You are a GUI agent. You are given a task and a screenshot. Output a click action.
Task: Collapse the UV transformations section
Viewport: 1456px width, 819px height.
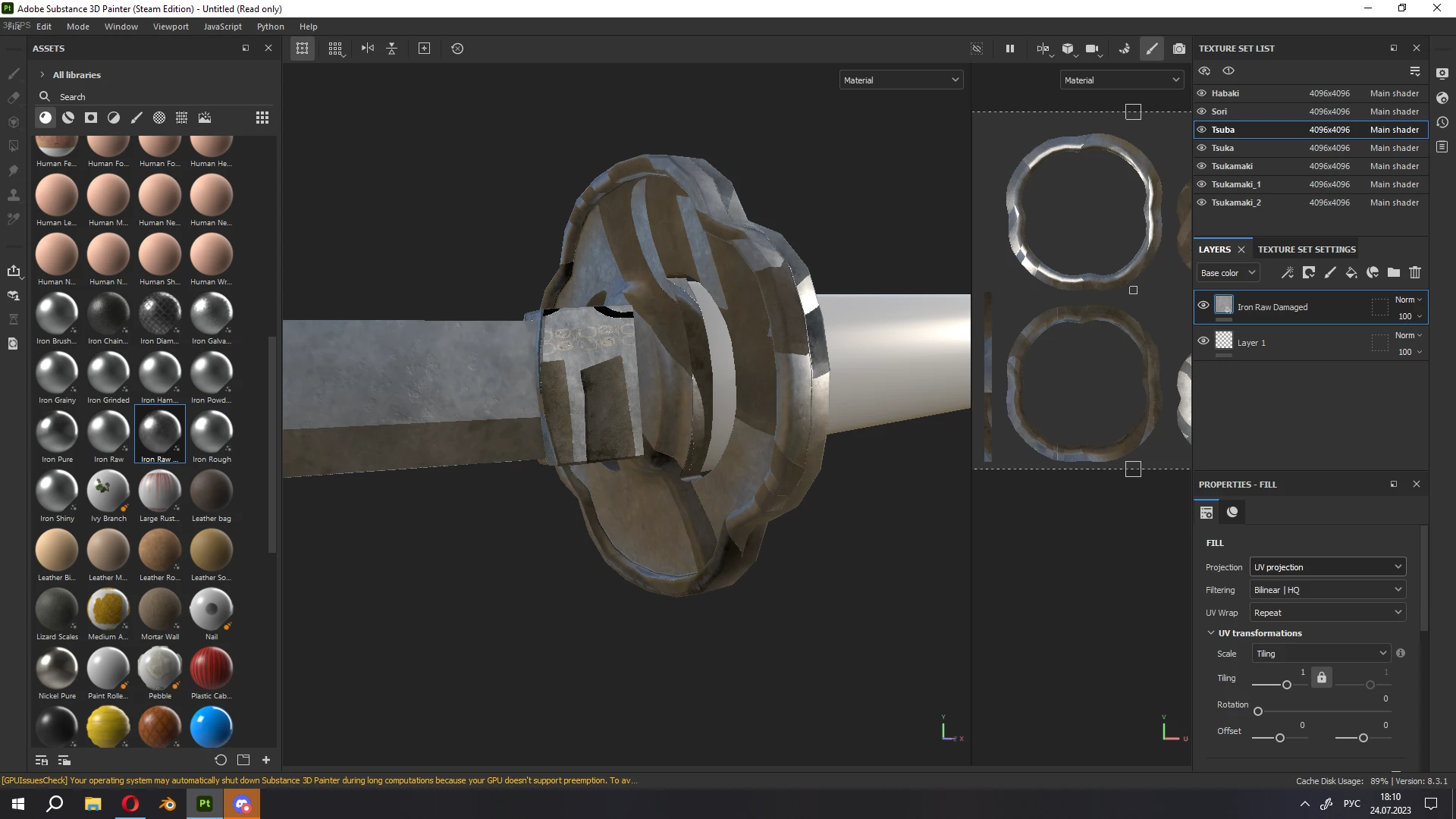click(x=1211, y=633)
